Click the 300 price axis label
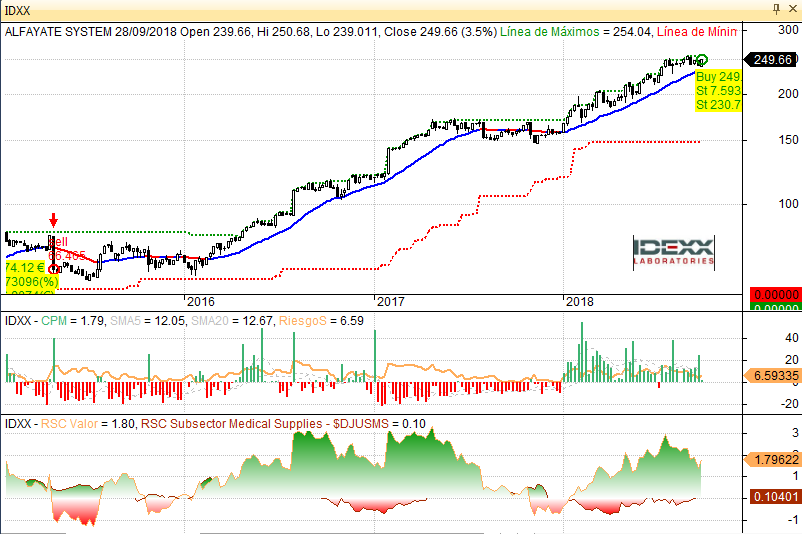 788,30
